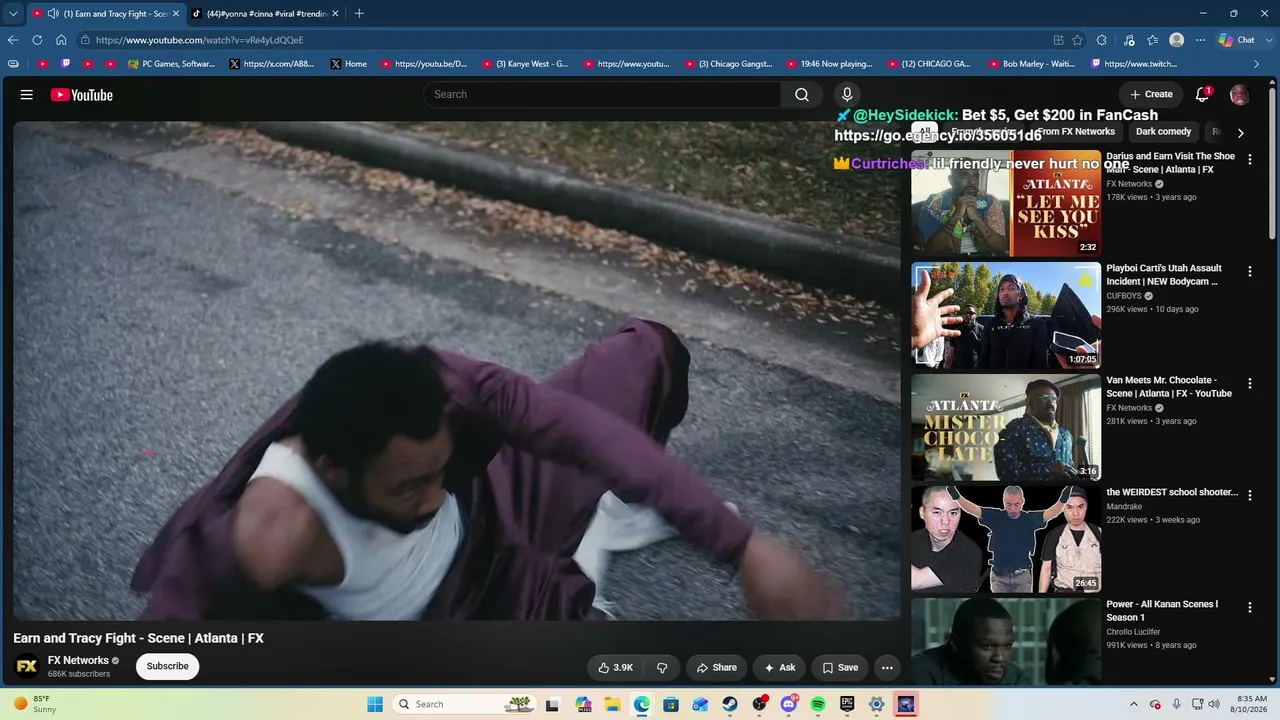1280x720 pixels.
Task: Subscribe to FX Networks
Action: (x=167, y=666)
